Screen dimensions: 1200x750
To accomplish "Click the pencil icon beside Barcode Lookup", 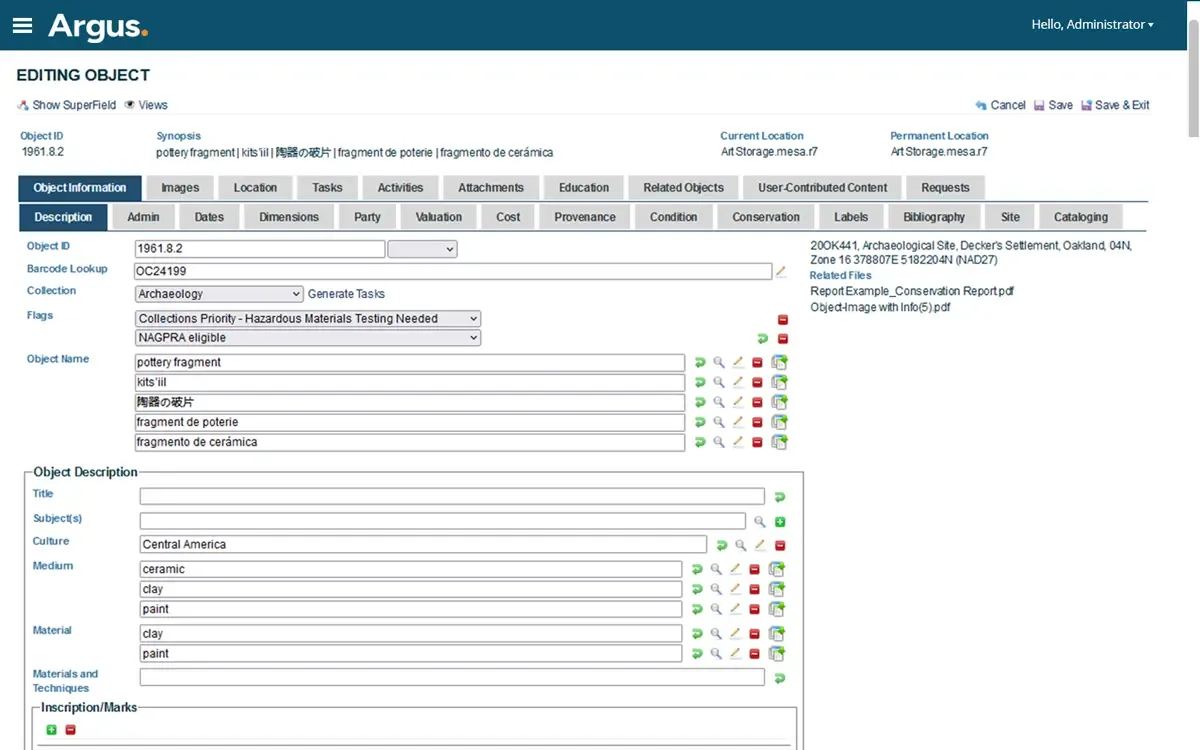I will [x=781, y=271].
